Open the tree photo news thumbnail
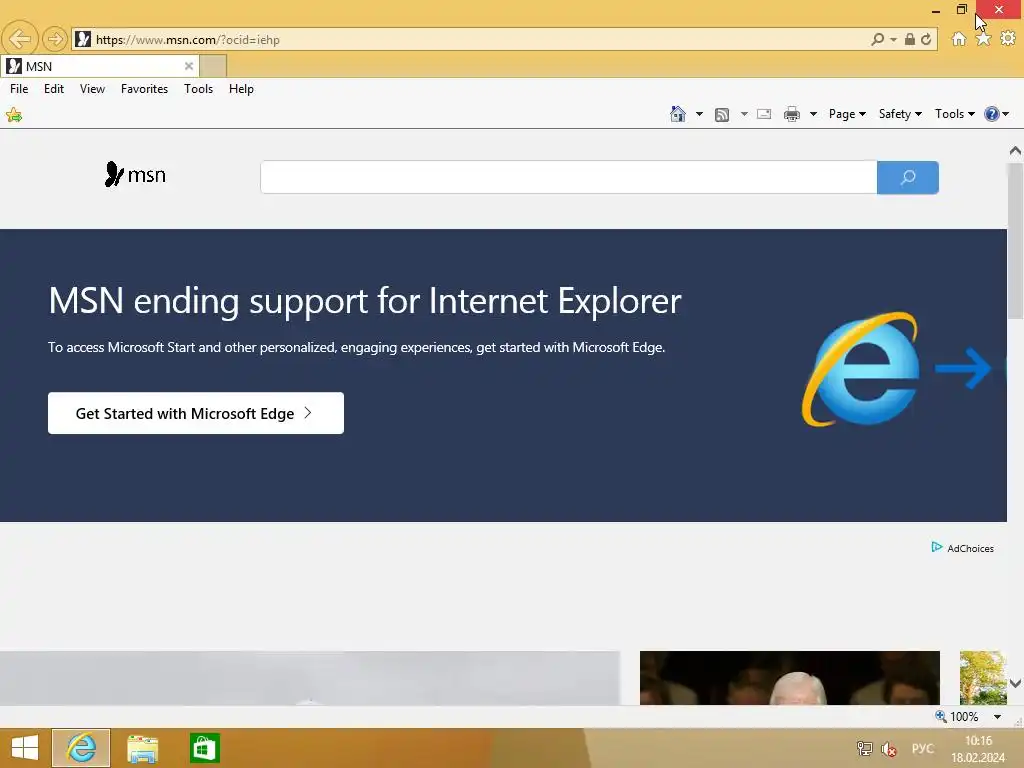The width and height of the screenshot is (1024, 768). tap(983, 677)
